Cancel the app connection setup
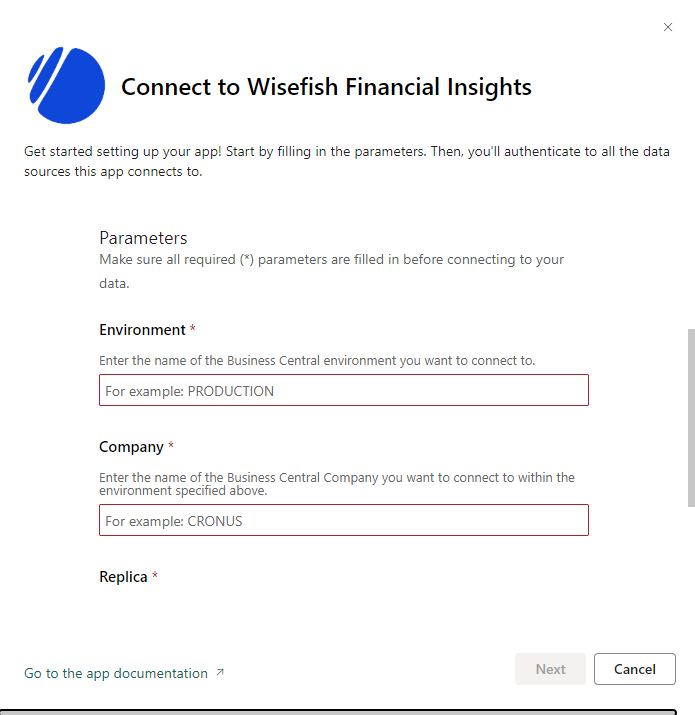Viewport: 695px width, 715px height. click(x=634, y=669)
